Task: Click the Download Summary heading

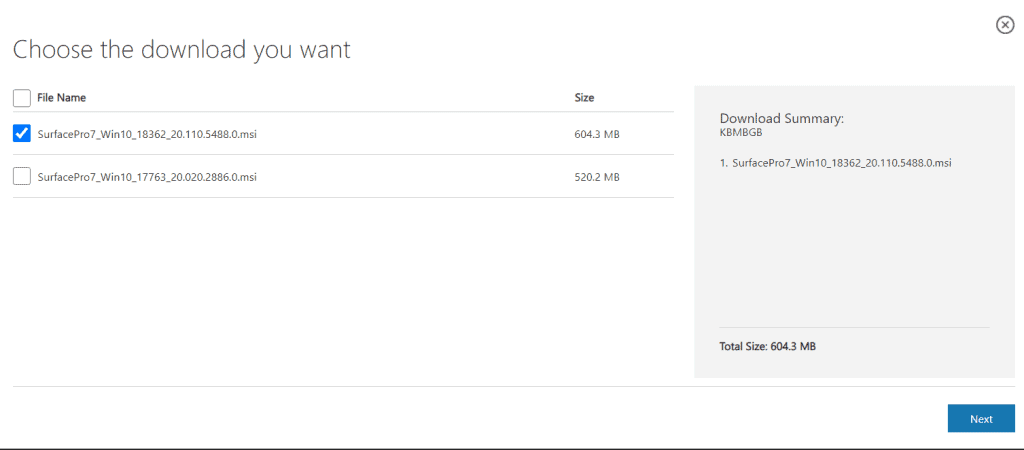Action: click(782, 118)
